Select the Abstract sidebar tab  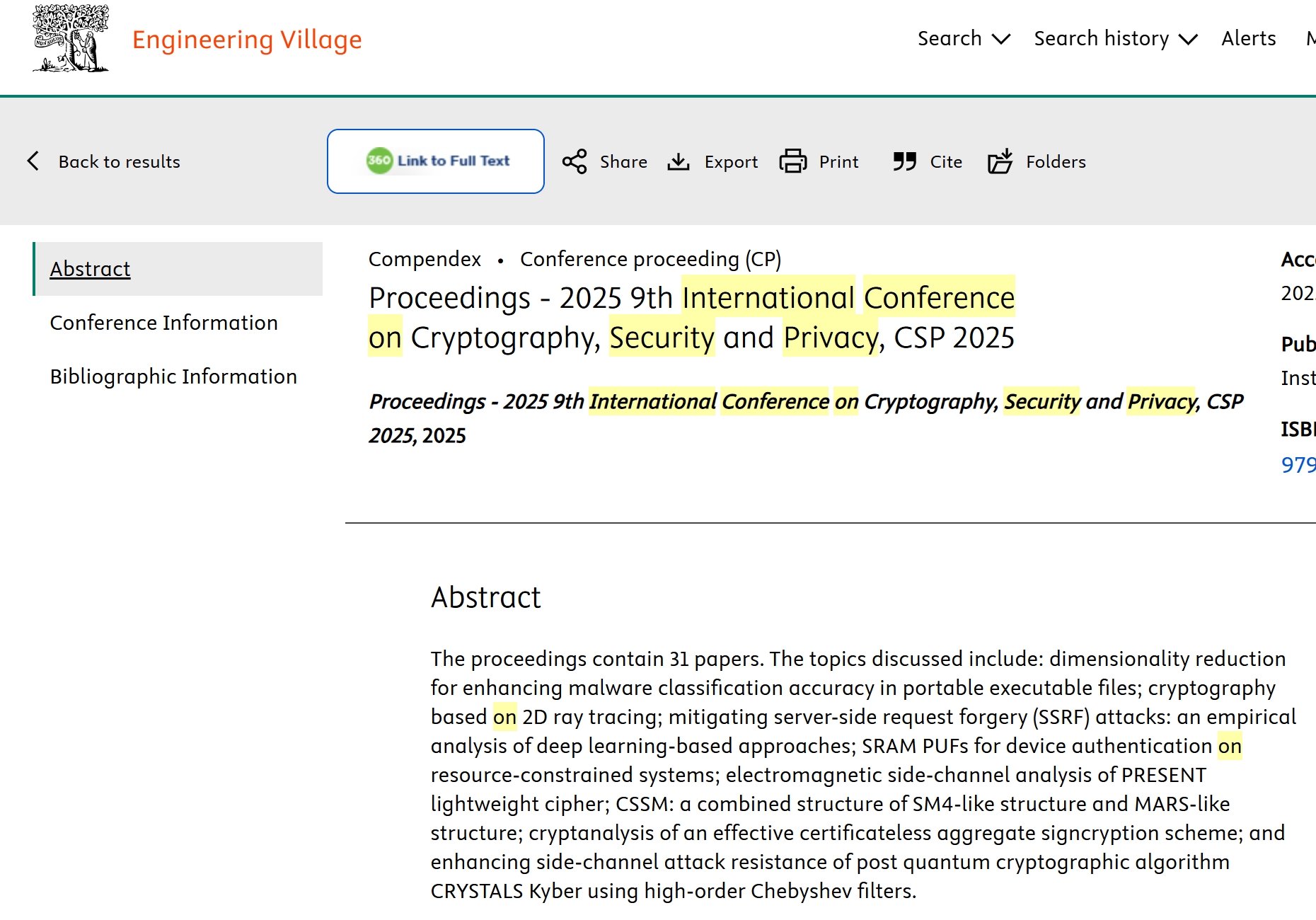(91, 269)
